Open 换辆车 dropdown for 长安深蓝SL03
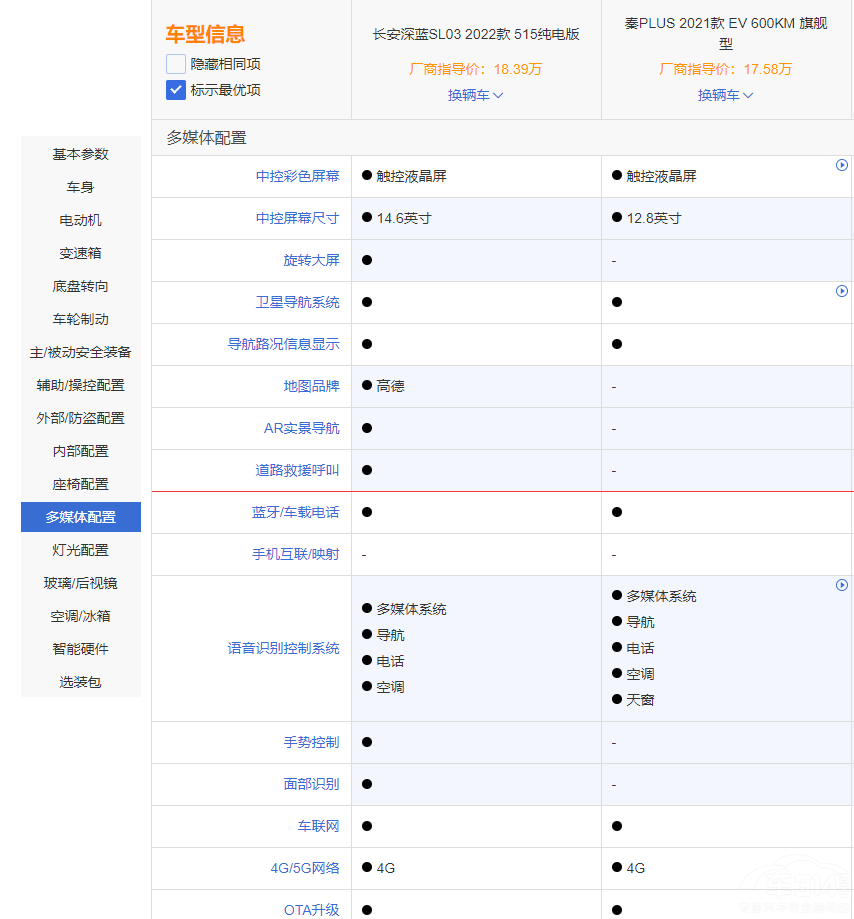Viewport: 854px width, 919px height. click(475, 95)
